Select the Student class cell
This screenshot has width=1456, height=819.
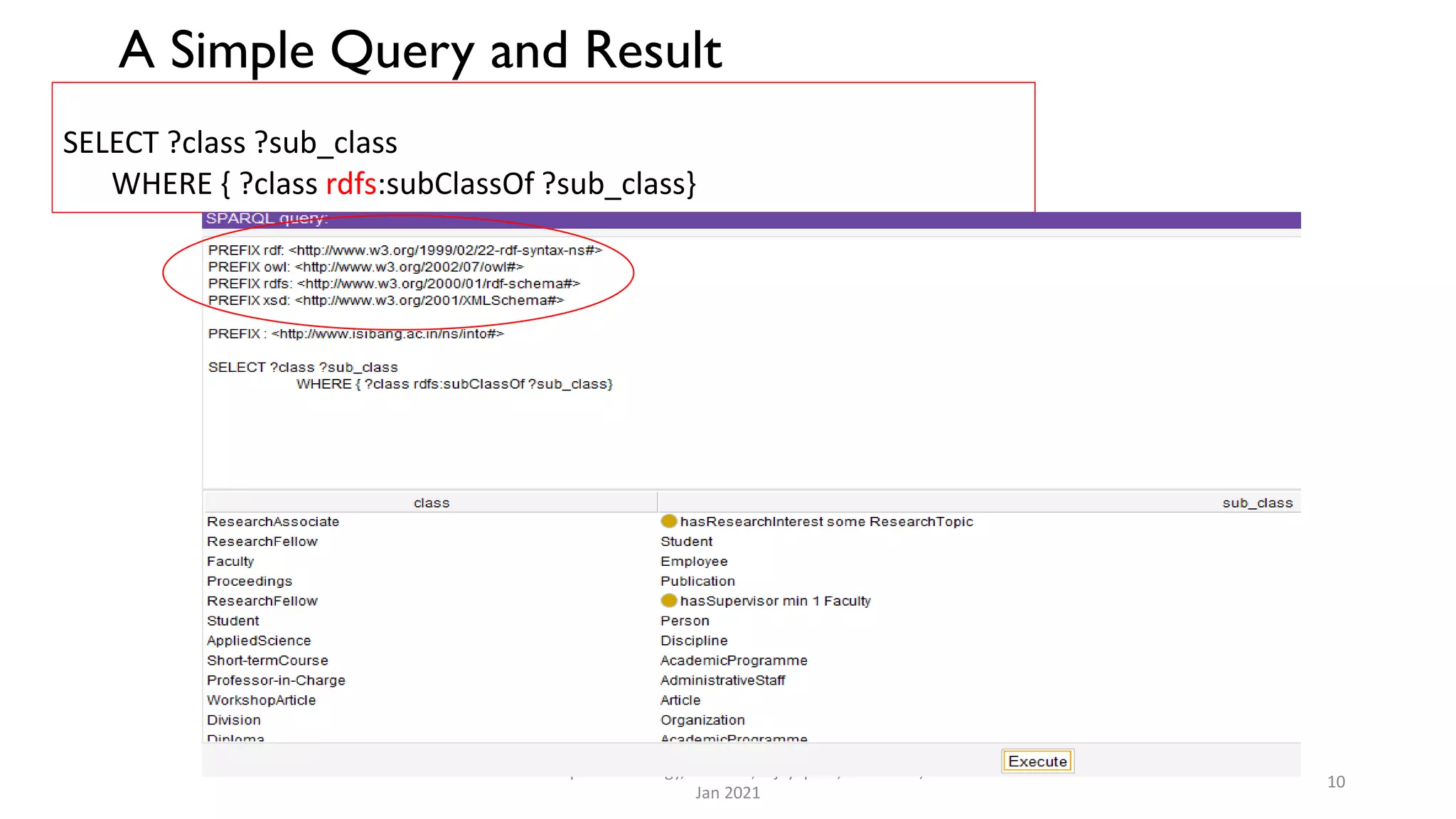[233, 621]
